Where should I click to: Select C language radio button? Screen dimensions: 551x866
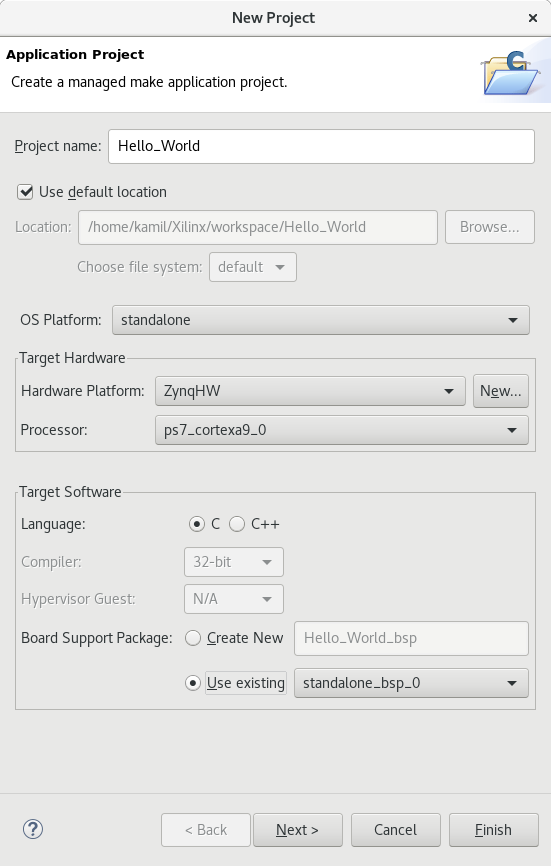(197, 524)
